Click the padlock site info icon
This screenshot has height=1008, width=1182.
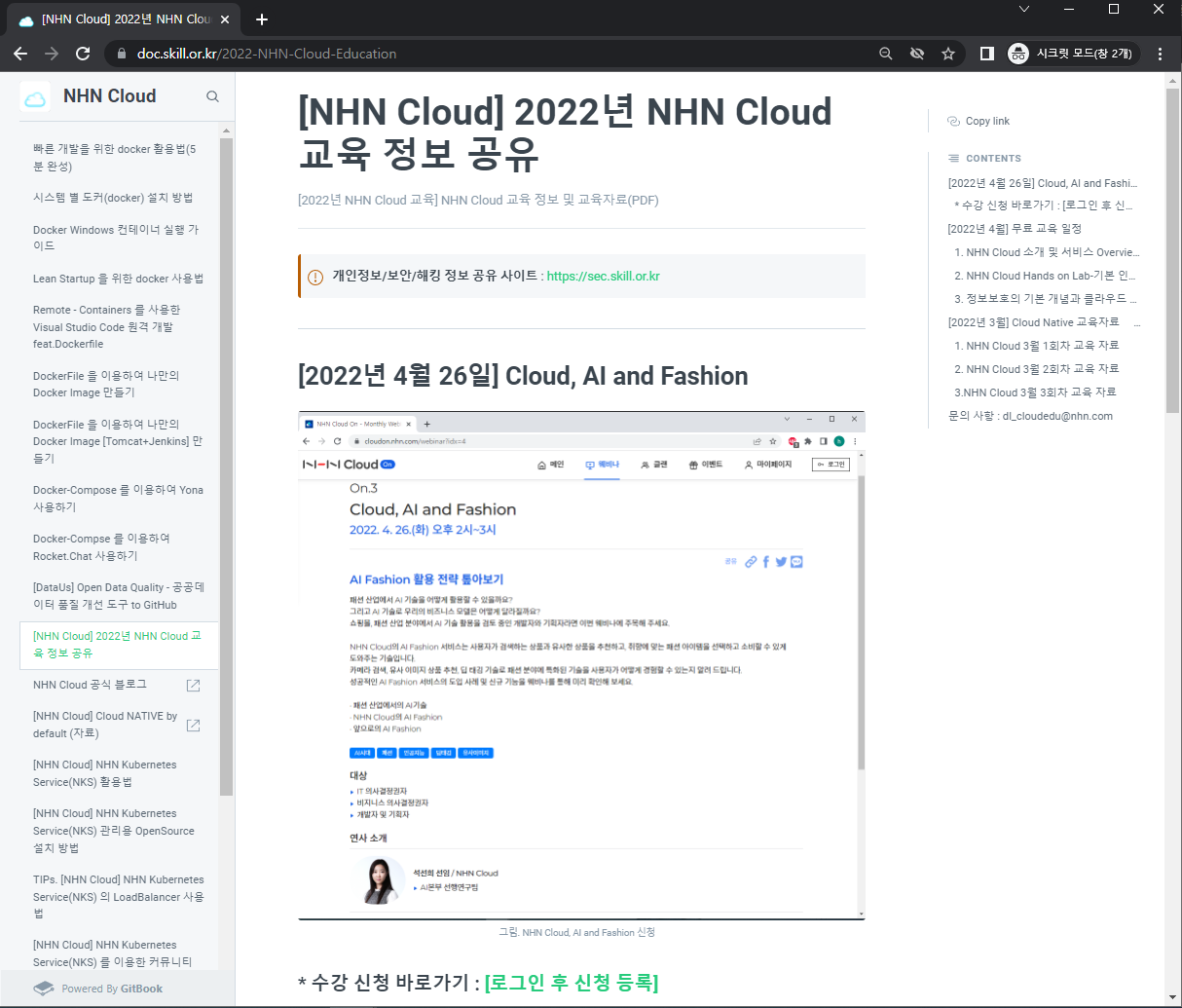pos(122,54)
